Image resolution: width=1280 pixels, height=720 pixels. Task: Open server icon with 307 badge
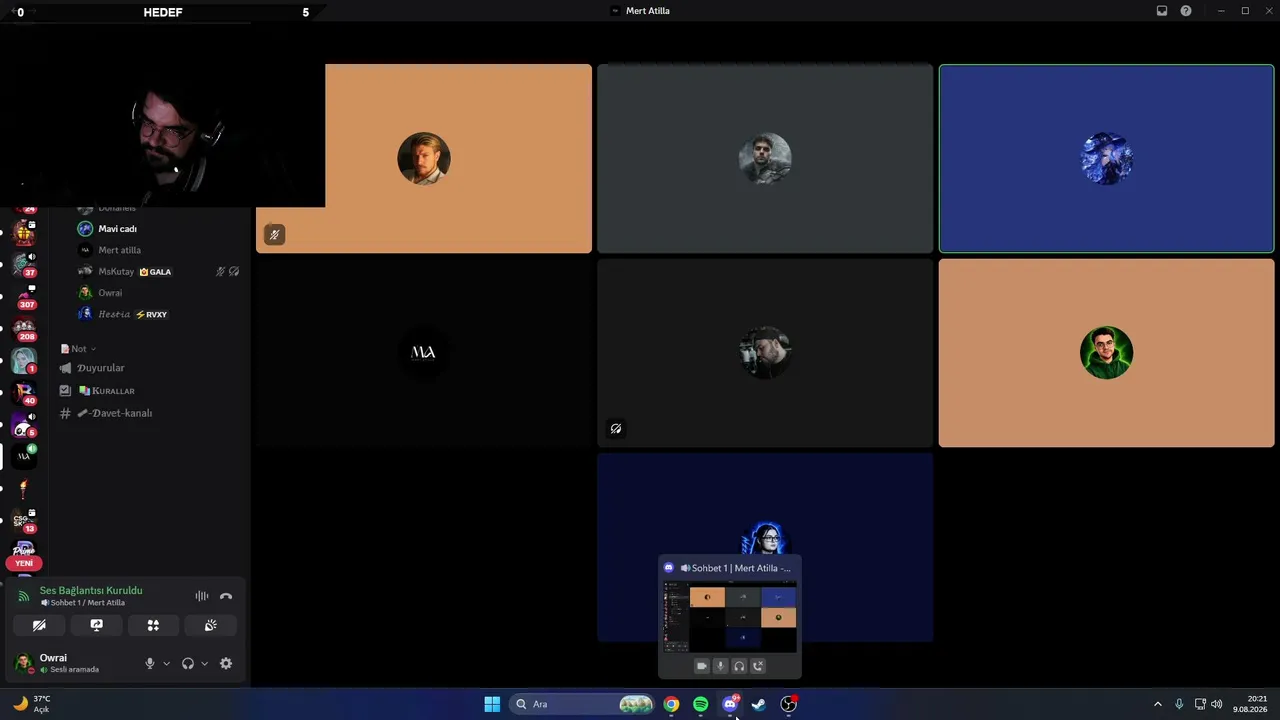[24, 297]
